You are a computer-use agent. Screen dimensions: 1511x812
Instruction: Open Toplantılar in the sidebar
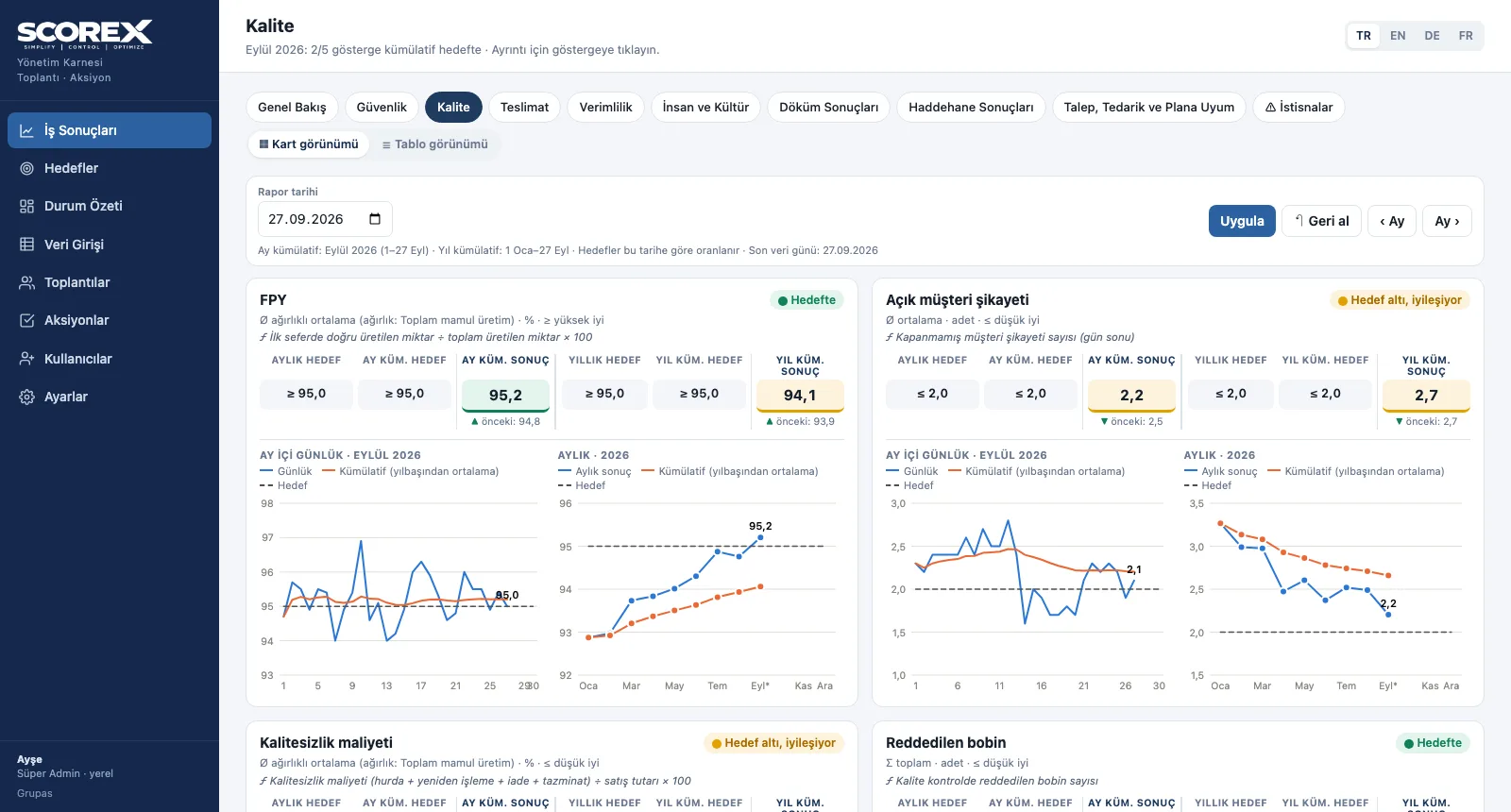tap(110, 282)
